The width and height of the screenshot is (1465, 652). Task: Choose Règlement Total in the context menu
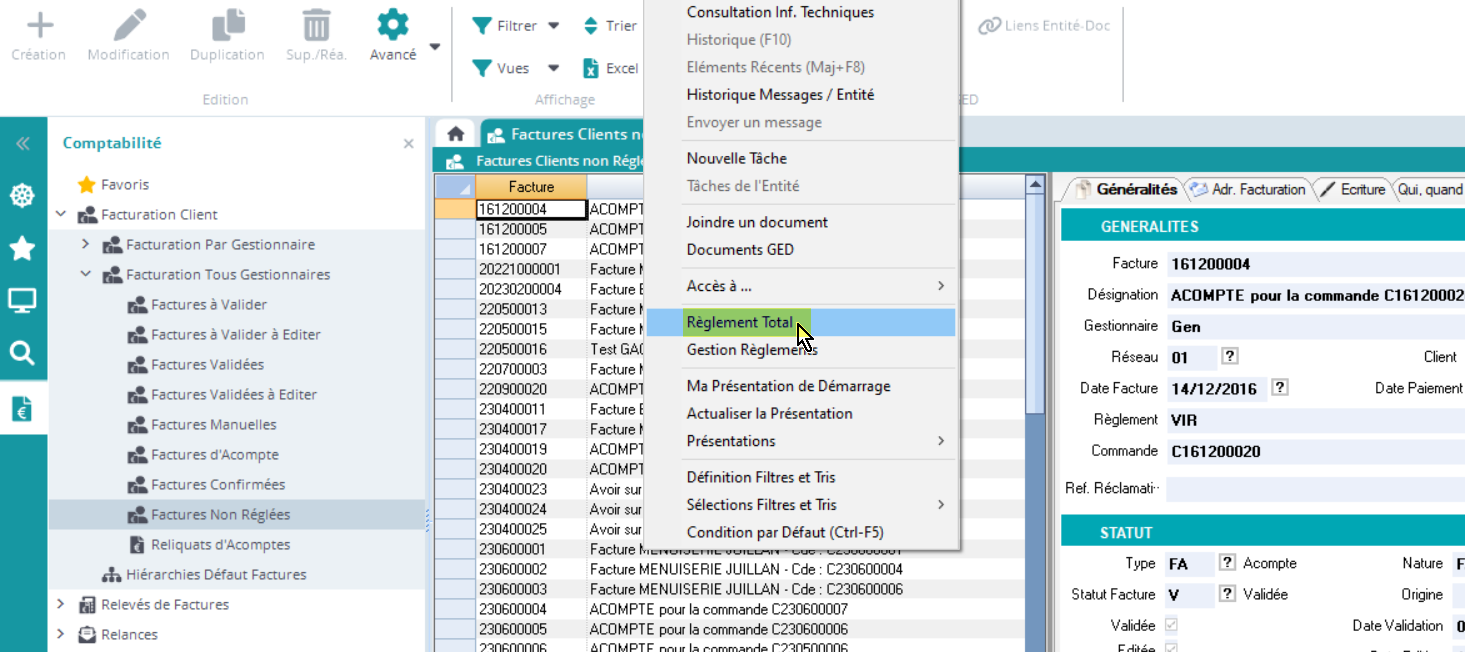tap(740, 322)
